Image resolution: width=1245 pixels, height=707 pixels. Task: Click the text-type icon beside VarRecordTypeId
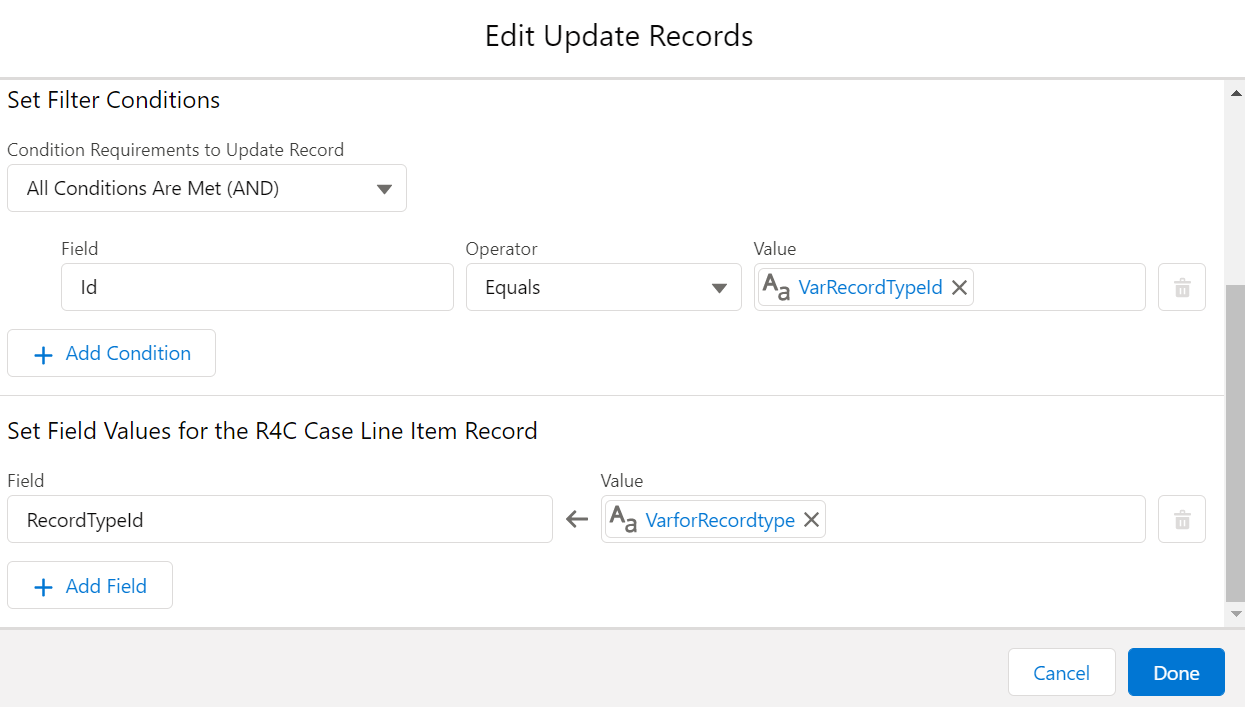(x=777, y=288)
